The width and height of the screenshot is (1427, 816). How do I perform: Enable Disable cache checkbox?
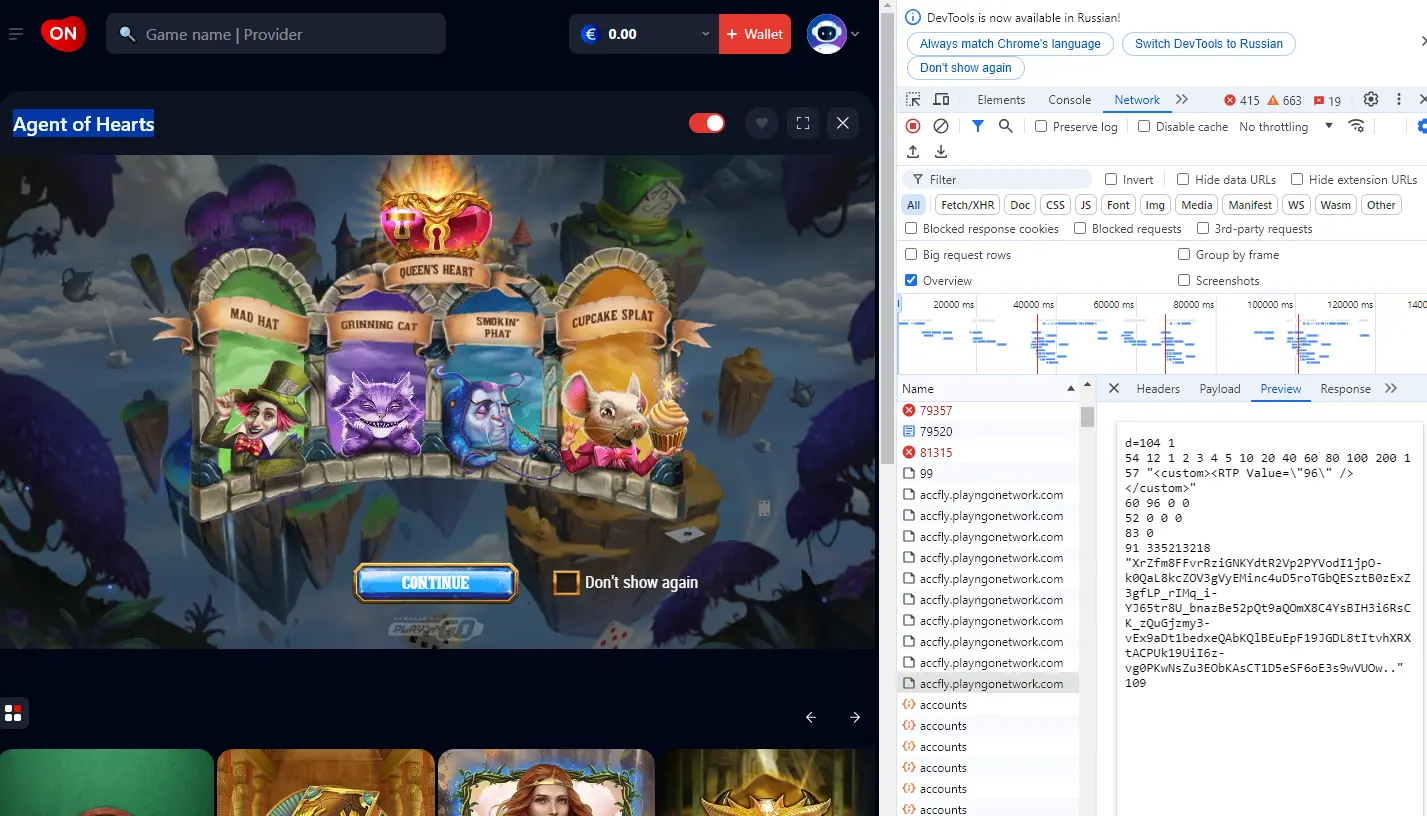1144,127
